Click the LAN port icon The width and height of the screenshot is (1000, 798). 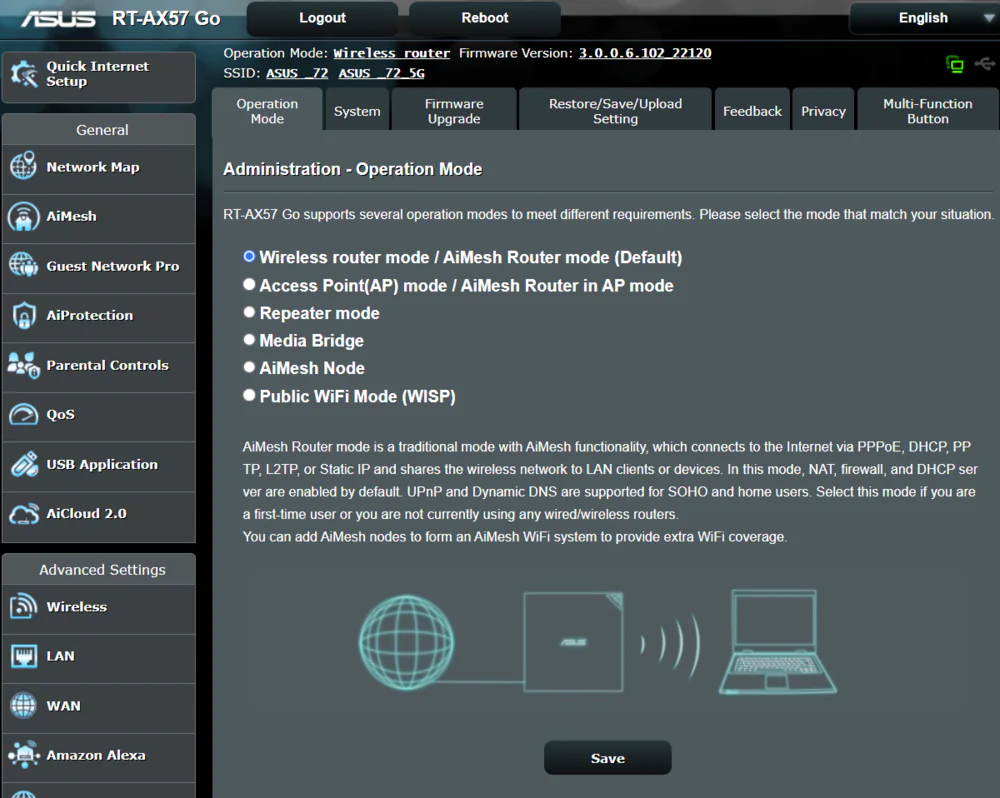coord(24,656)
